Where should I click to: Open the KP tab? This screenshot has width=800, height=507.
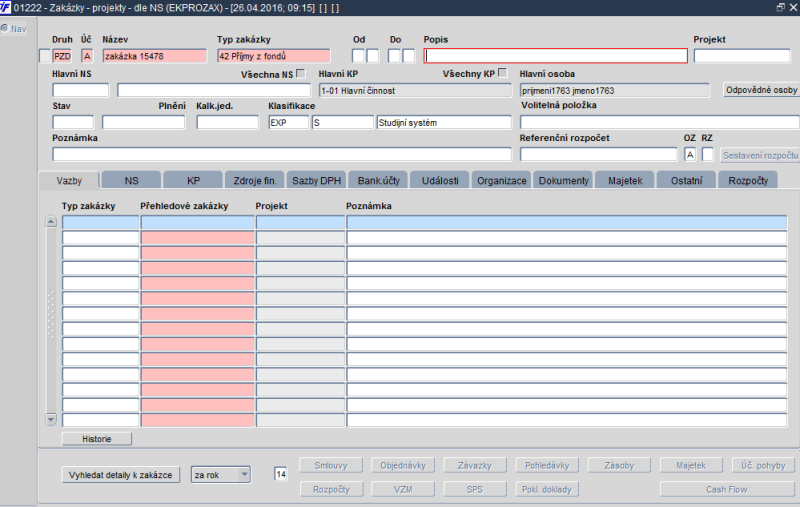[x=193, y=181]
